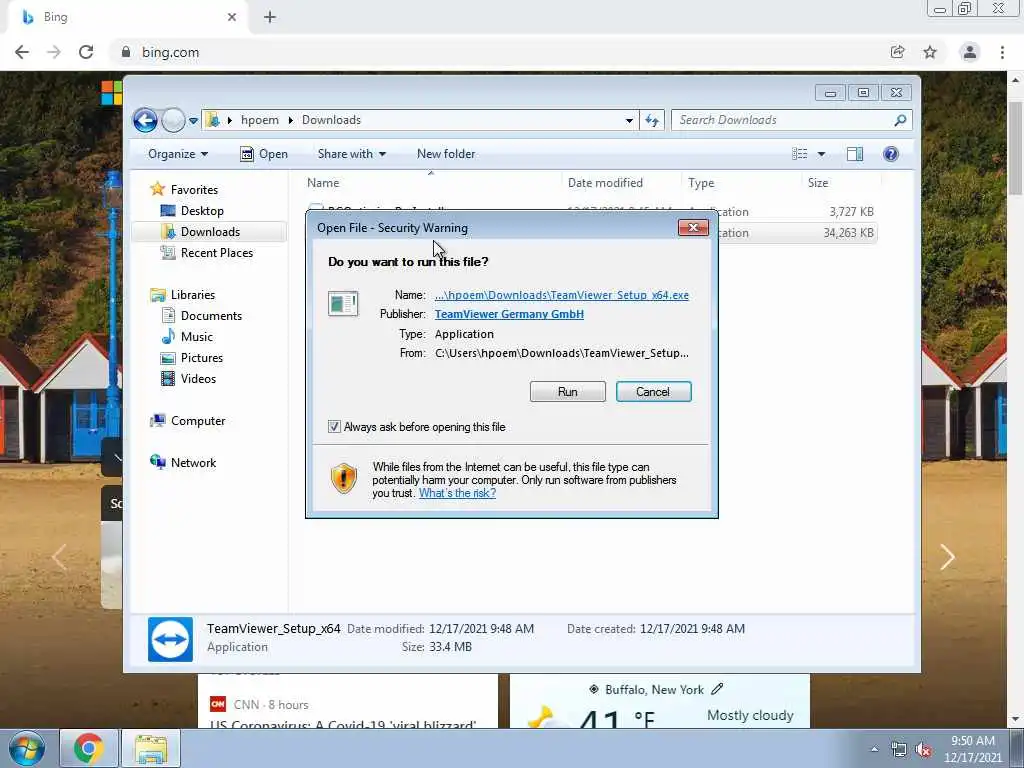Viewport: 1024px width, 768px height.
Task: Select Recent Places in navigation pane
Action: (217, 253)
